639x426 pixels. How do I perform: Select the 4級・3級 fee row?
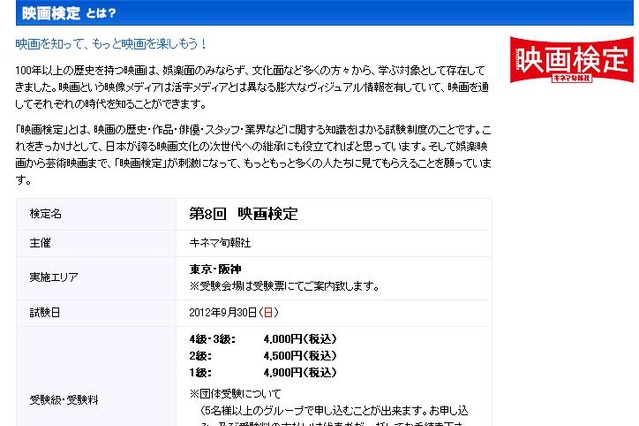tap(263, 339)
